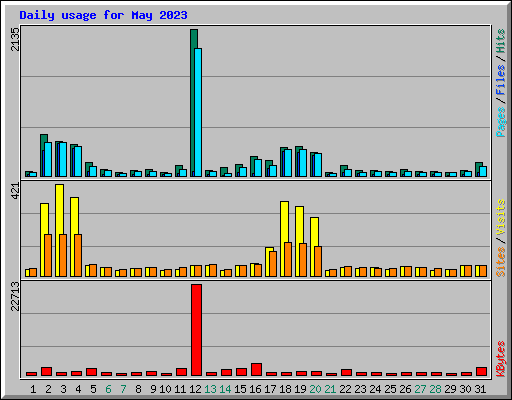Click the 421 visits axis value
Image resolution: width=512 pixels, height=400 pixels.
15,191
